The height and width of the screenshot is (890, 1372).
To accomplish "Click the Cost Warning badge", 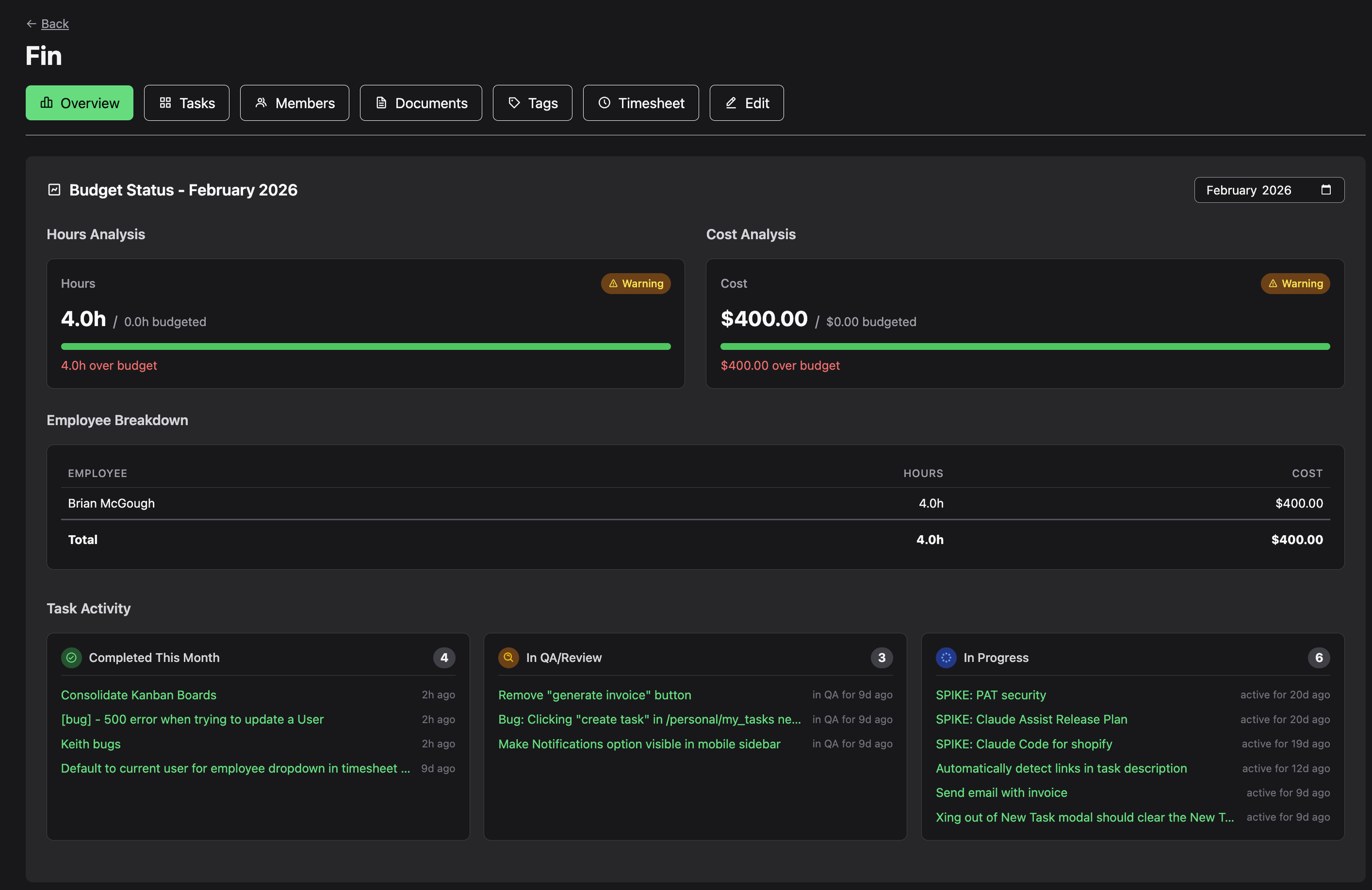I will 1295,284.
